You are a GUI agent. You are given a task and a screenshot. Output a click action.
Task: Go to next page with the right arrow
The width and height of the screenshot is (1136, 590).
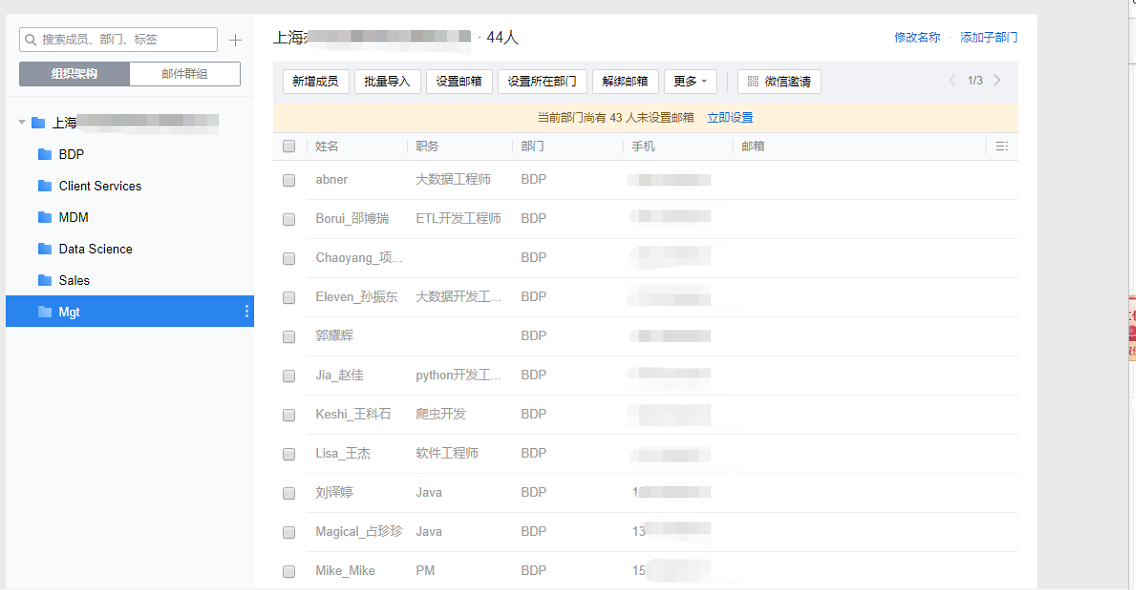pyautogui.click(x=996, y=81)
